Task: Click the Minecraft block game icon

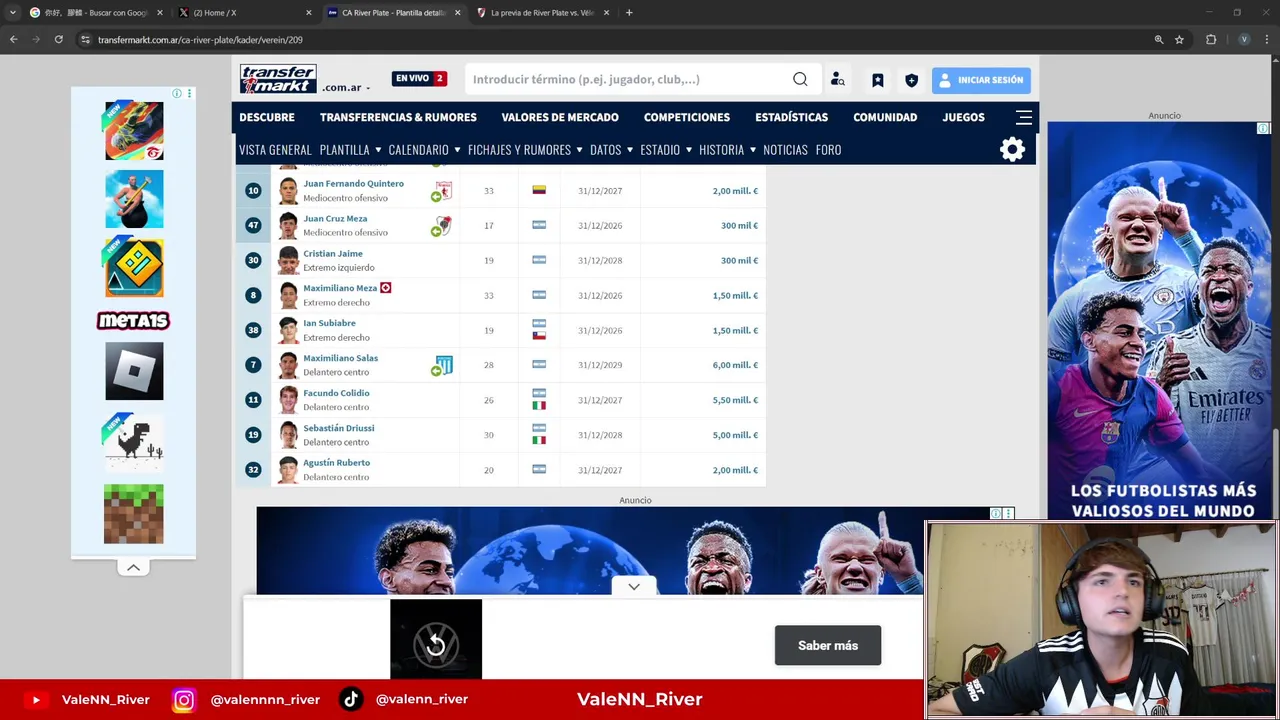Action: 134,514
